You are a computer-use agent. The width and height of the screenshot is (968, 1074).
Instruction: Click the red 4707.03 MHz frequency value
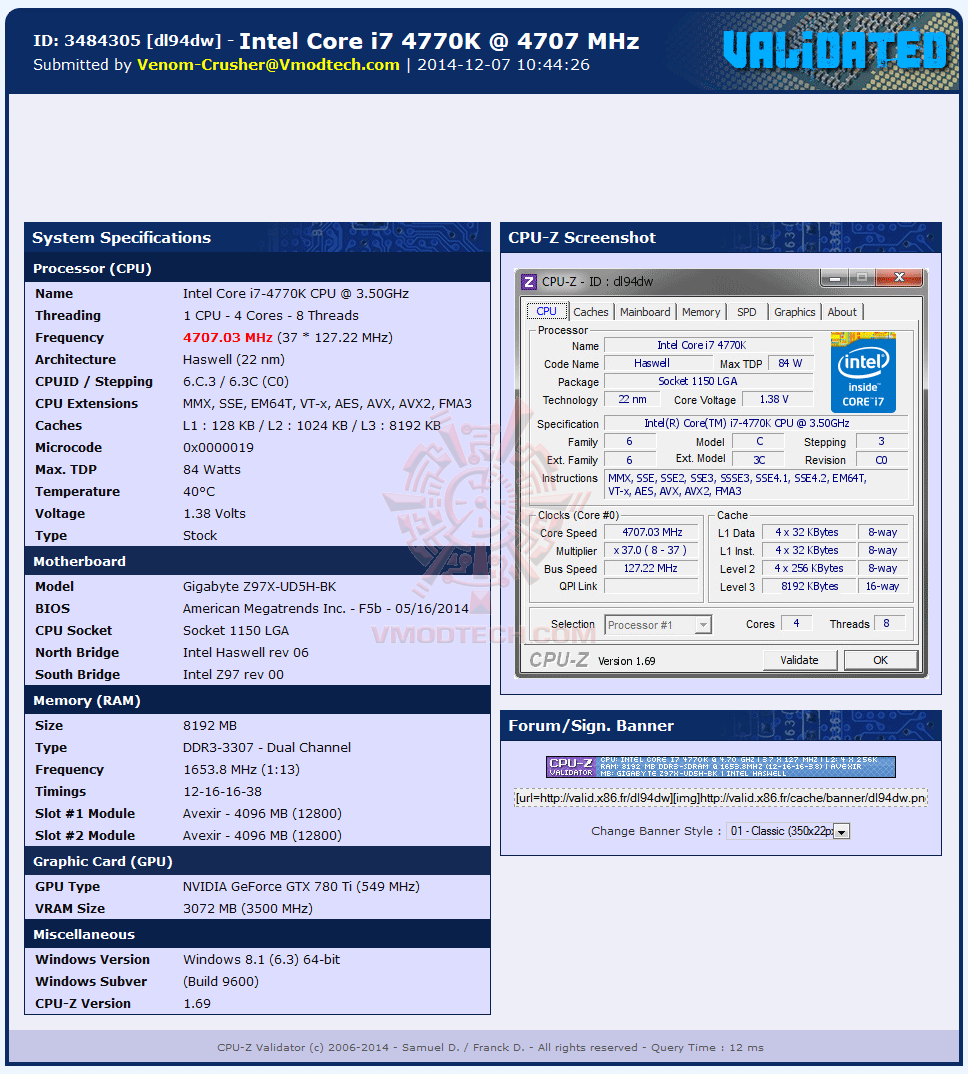[x=227, y=338]
